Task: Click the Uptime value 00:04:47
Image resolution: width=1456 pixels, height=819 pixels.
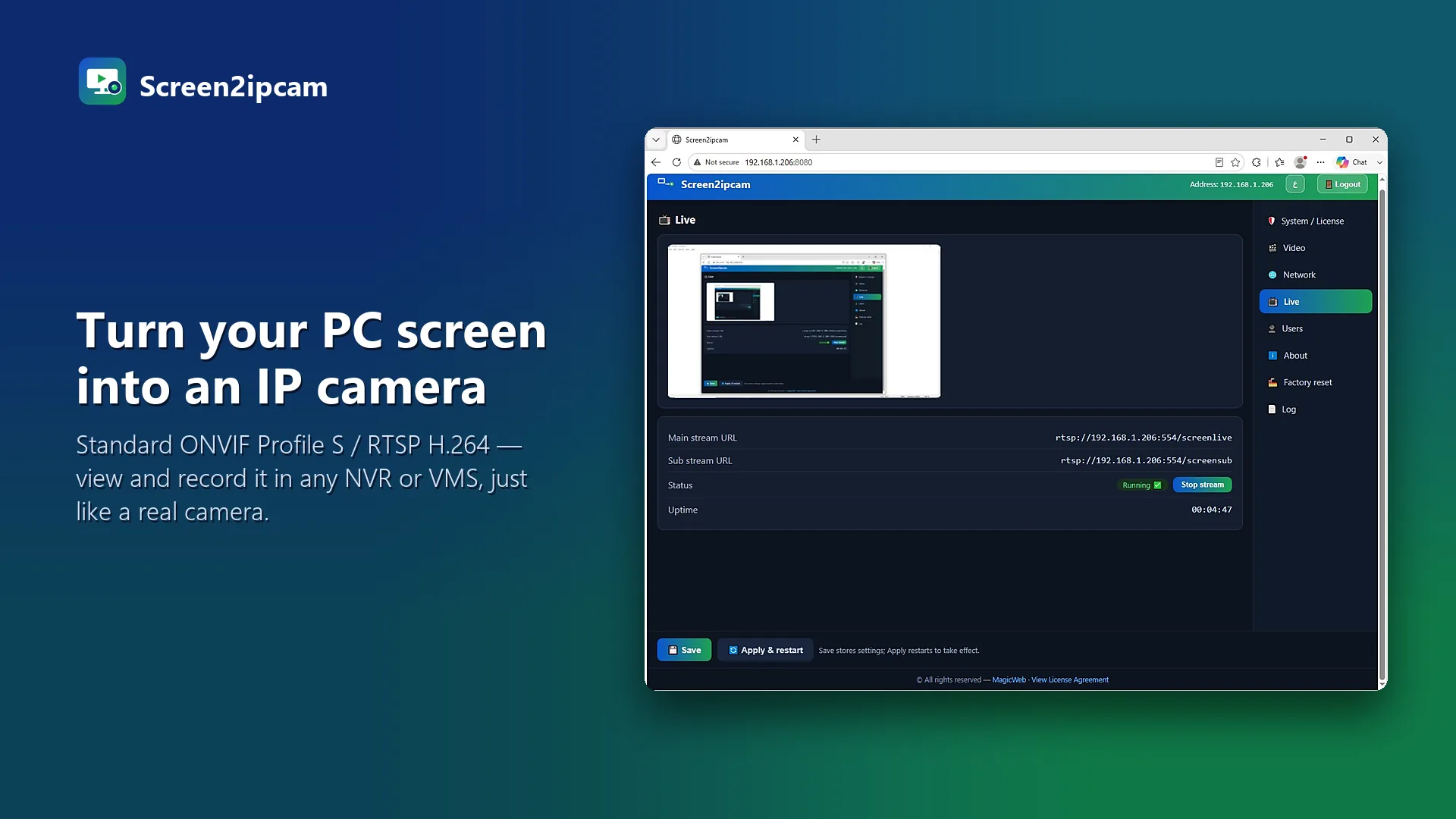Action: tap(1211, 510)
